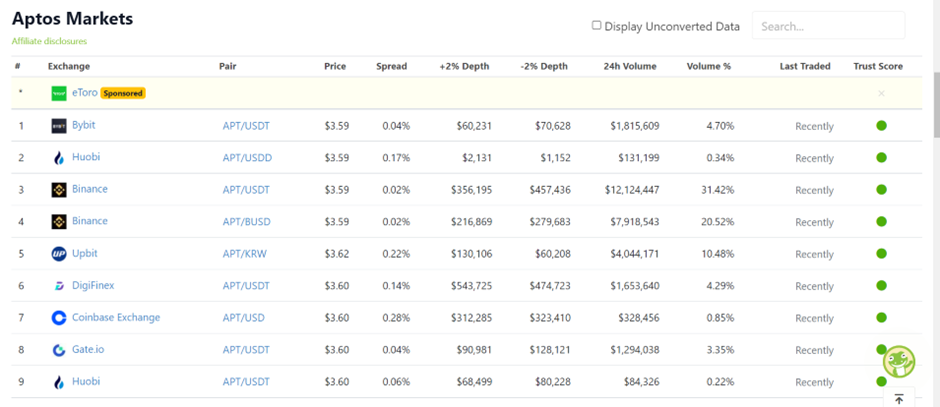Dismiss the eToro sponsored row with X
The image size is (940, 407).
point(881,94)
